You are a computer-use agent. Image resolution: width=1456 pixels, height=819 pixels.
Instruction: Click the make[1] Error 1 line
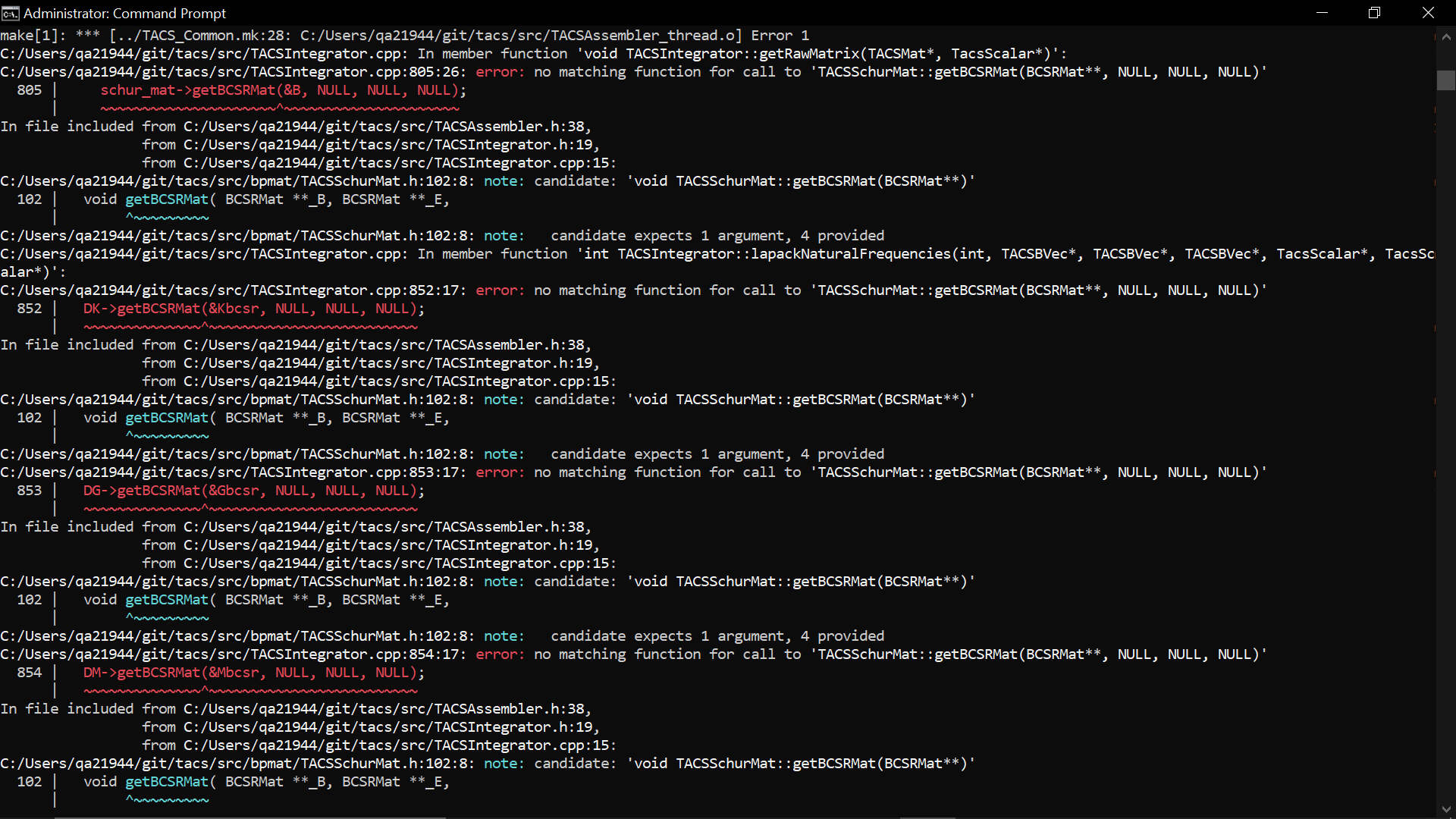404,36
